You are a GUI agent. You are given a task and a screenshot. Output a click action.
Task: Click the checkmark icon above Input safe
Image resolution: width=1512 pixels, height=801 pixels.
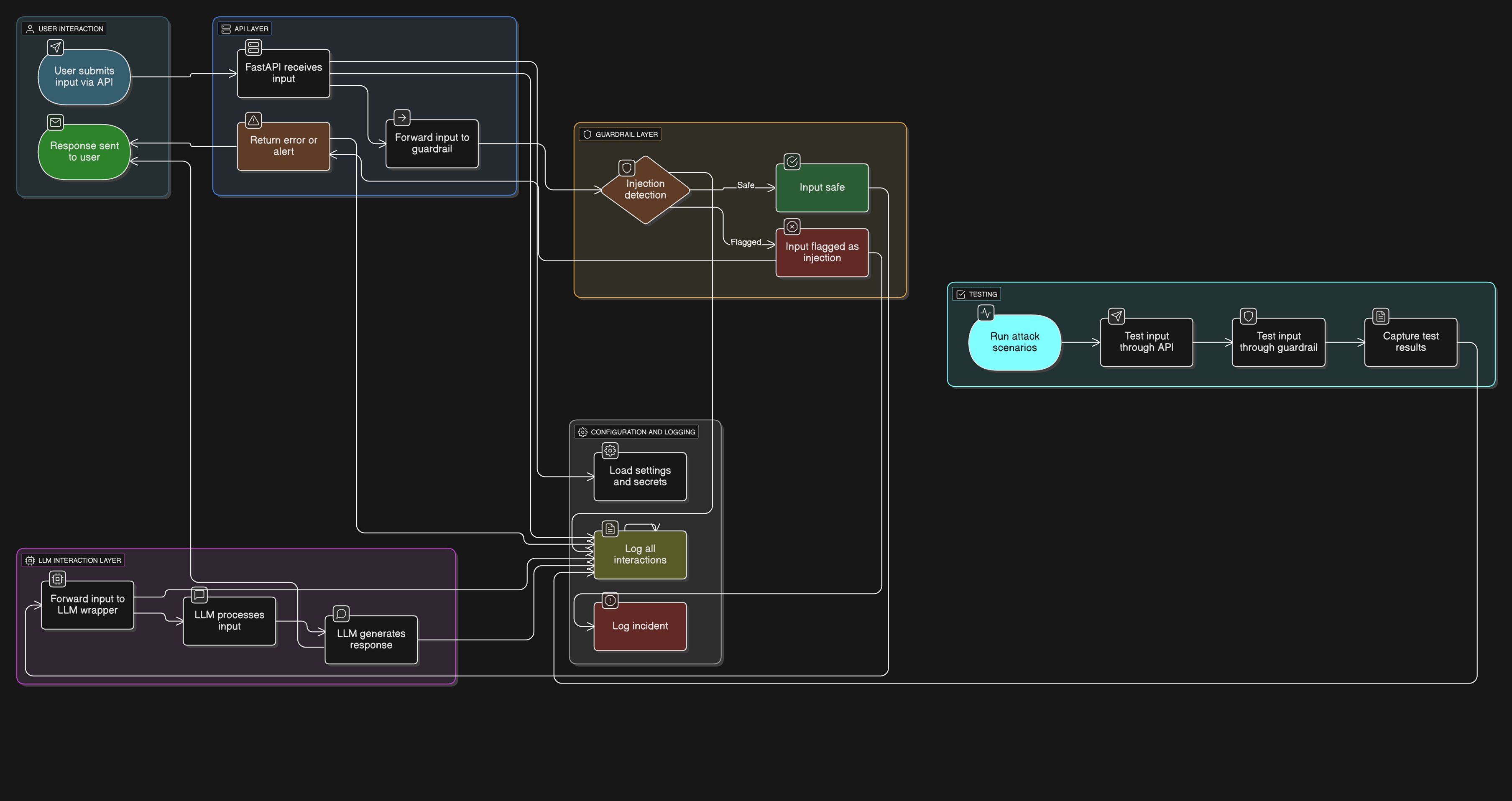point(792,161)
